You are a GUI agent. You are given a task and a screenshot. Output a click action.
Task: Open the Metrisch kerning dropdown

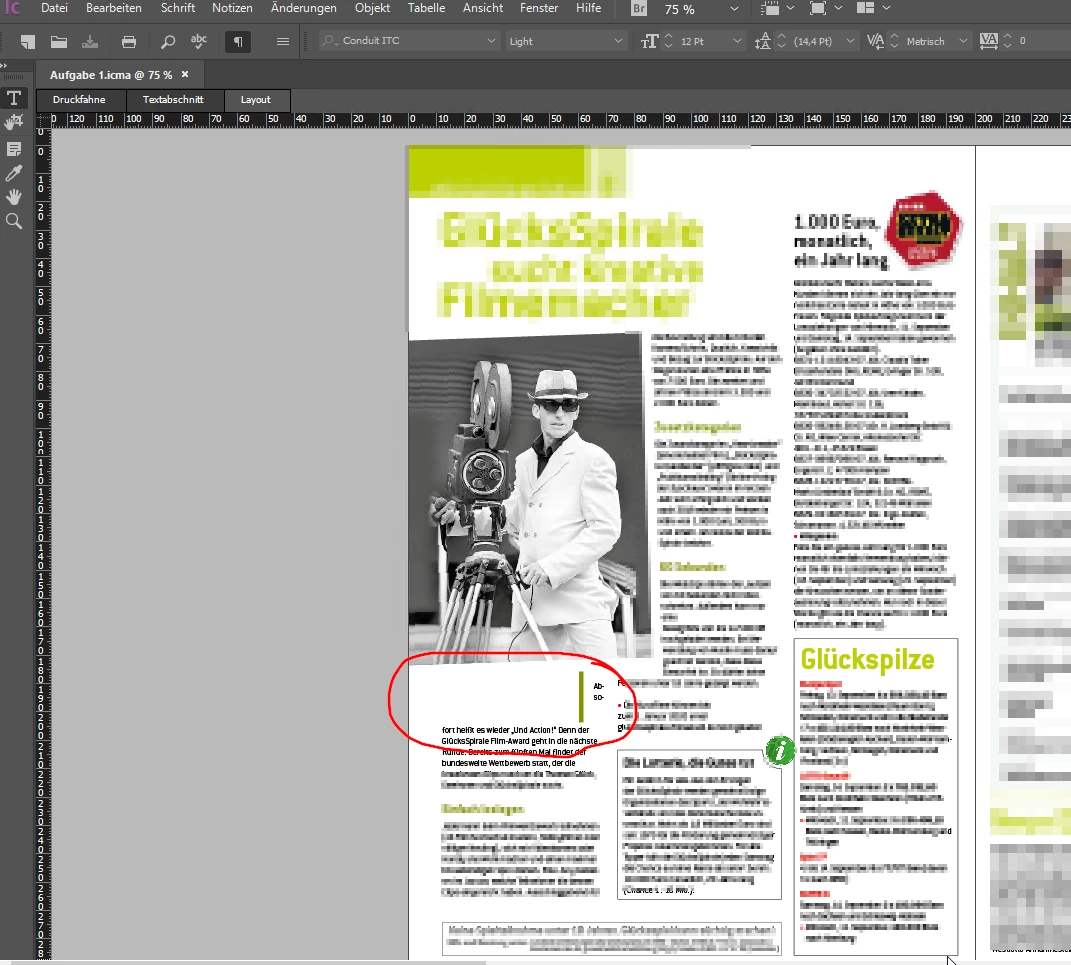click(963, 41)
